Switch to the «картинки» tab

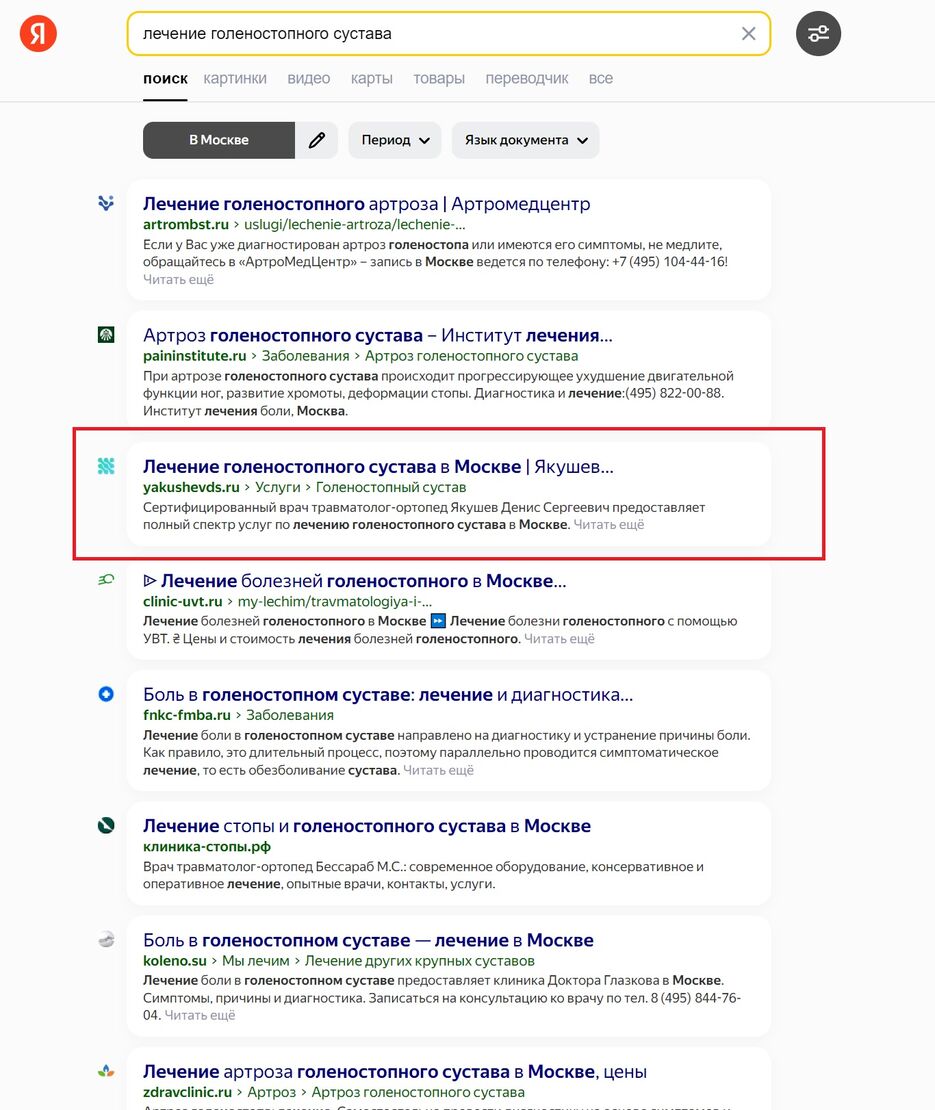[235, 79]
